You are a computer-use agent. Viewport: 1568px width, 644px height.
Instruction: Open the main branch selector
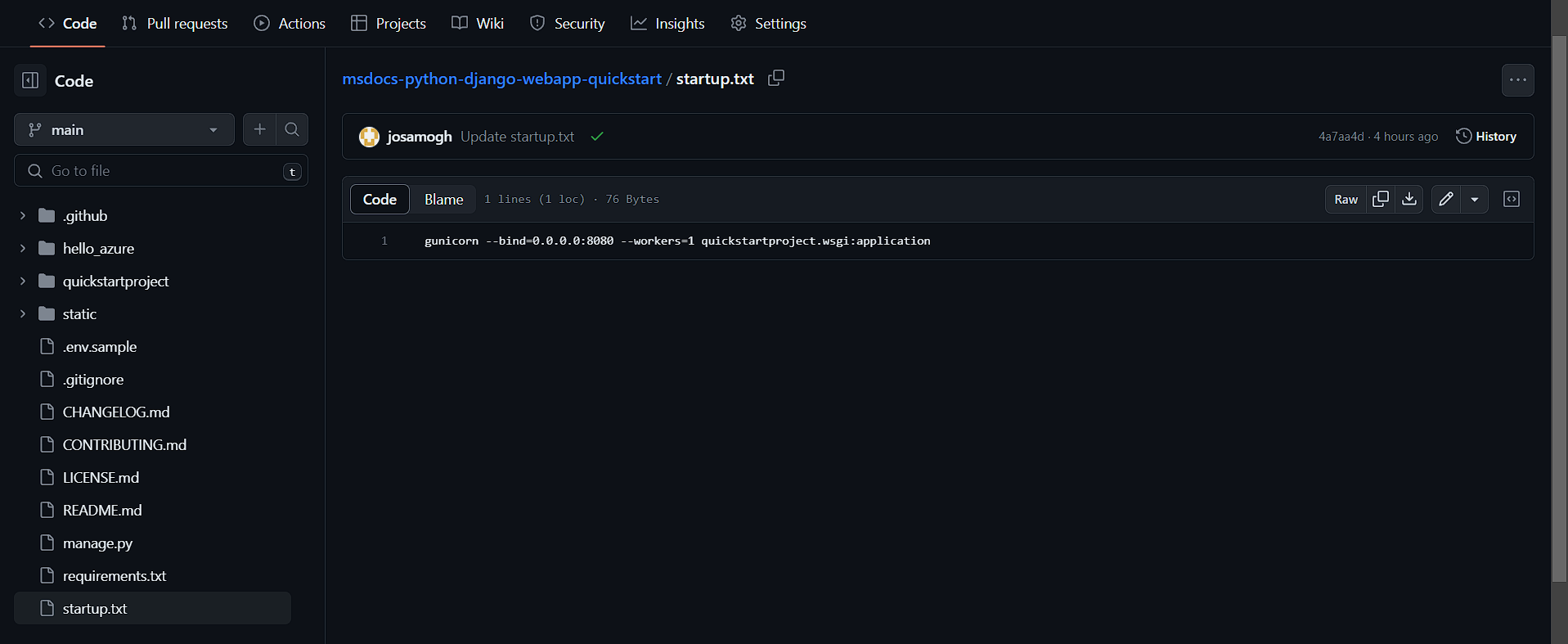click(124, 129)
